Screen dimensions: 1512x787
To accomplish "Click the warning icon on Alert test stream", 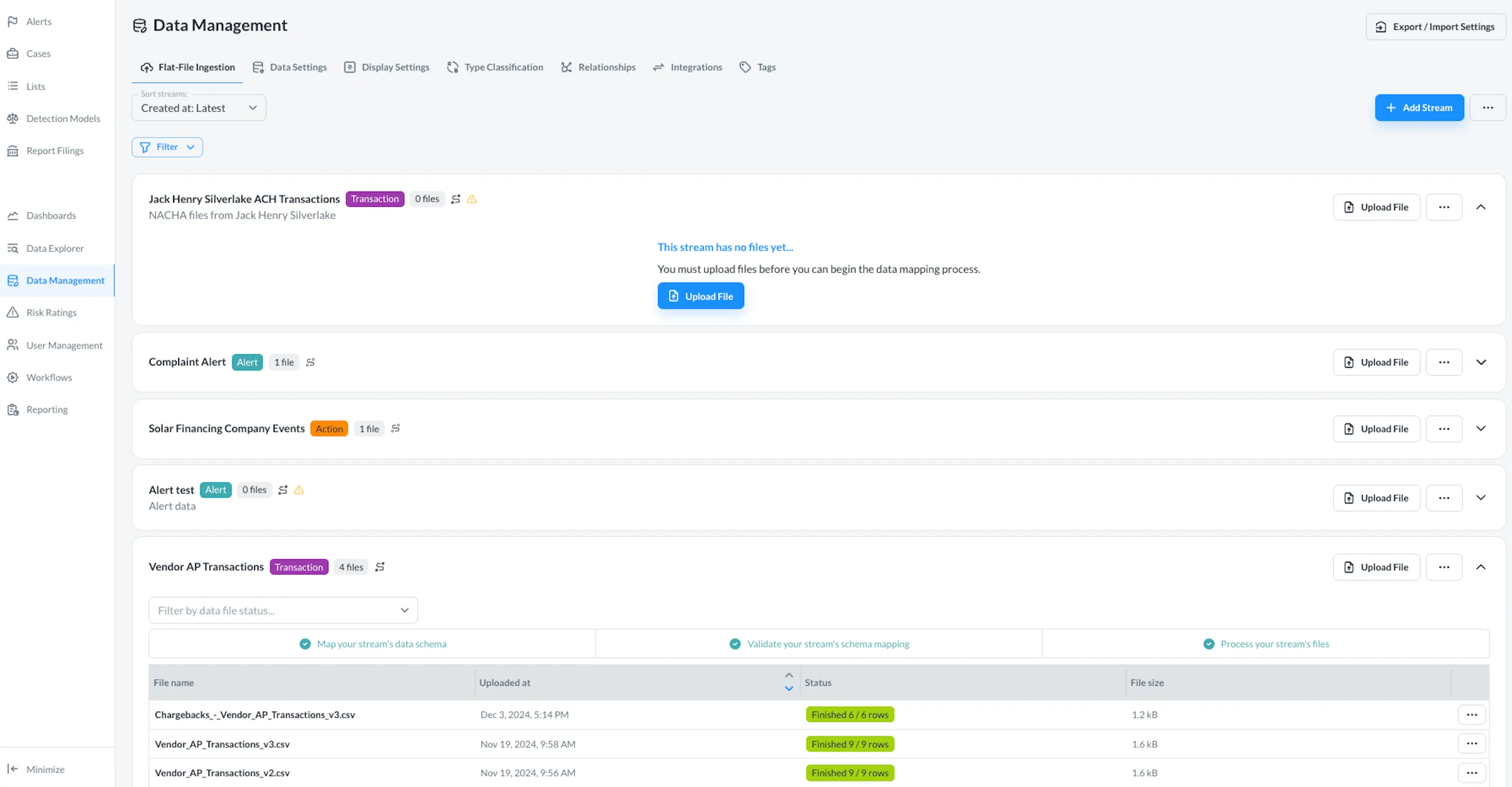I will click(x=299, y=490).
